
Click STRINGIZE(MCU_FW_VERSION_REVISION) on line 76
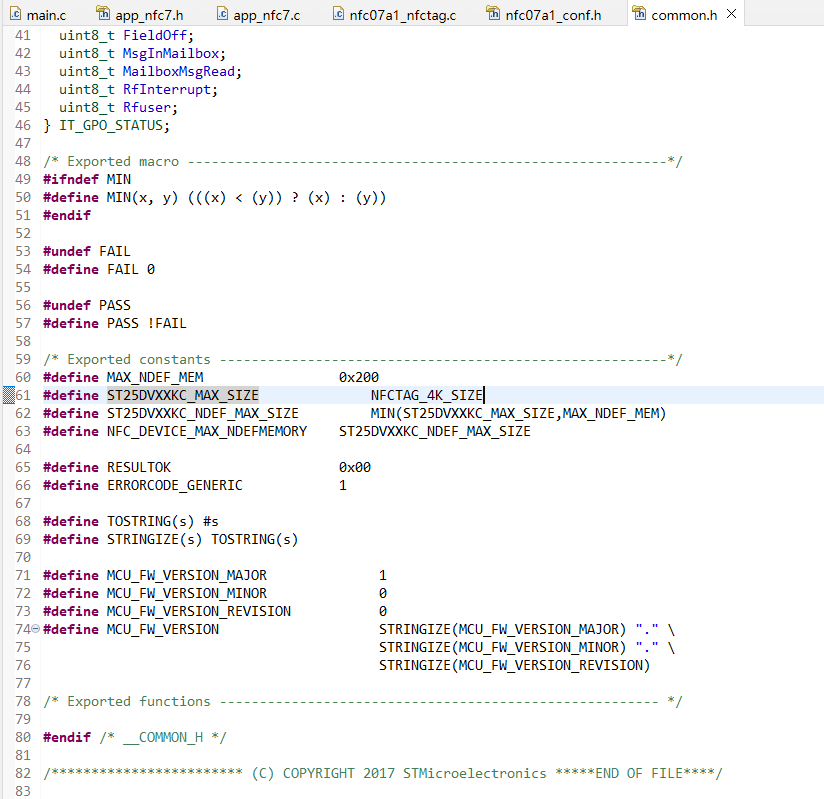coord(514,665)
